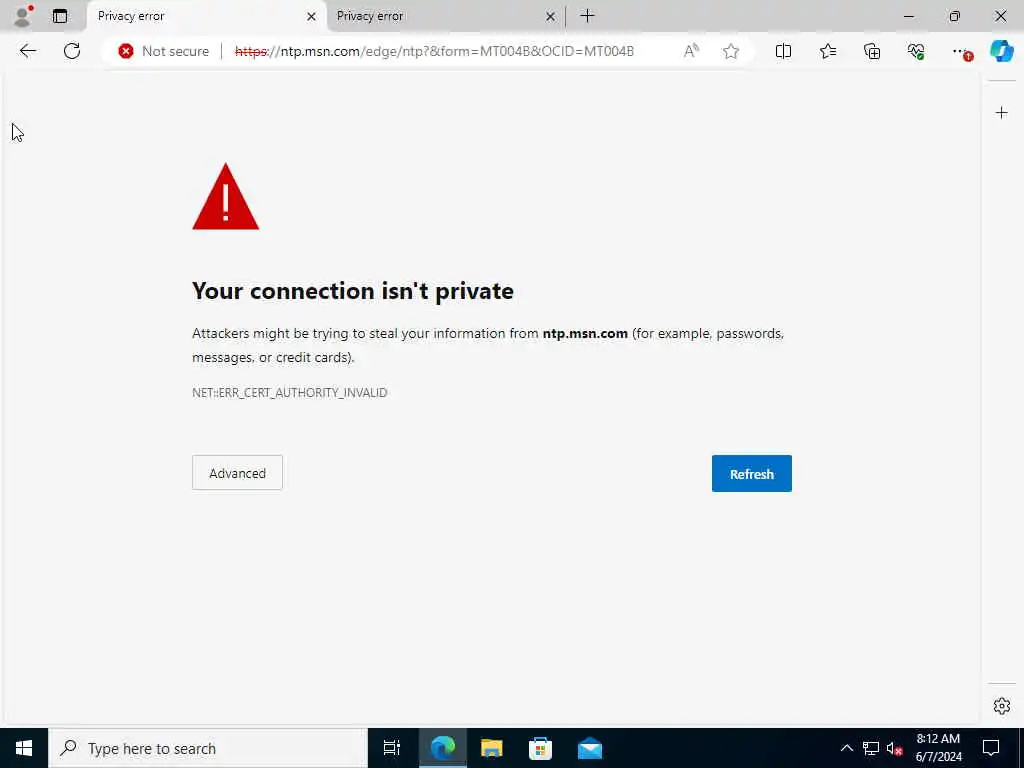Click the address bar URL field
The height and width of the screenshot is (768, 1024).
pyautogui.click(x=434, y=51)
